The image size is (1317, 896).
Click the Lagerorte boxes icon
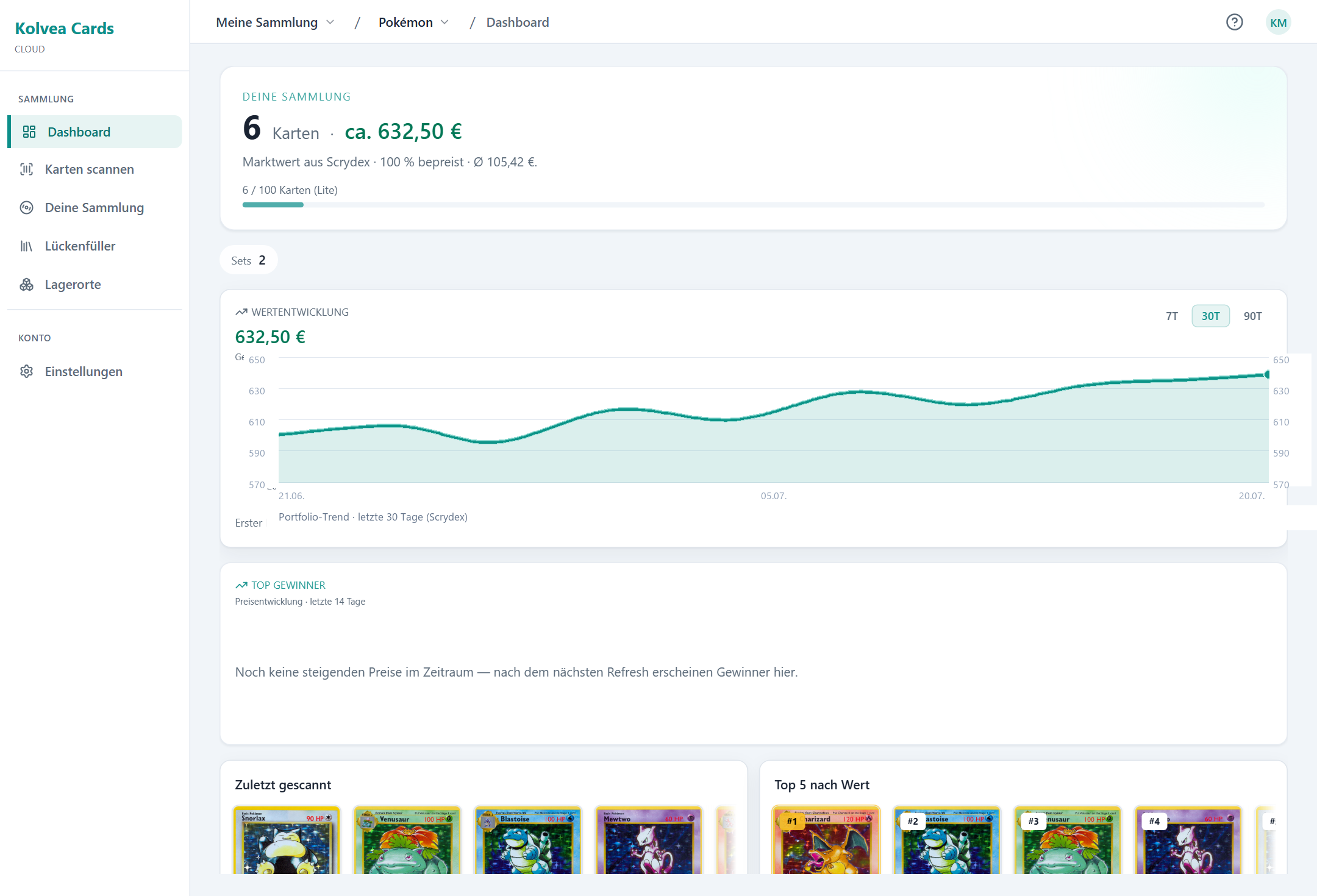(26, 285)
